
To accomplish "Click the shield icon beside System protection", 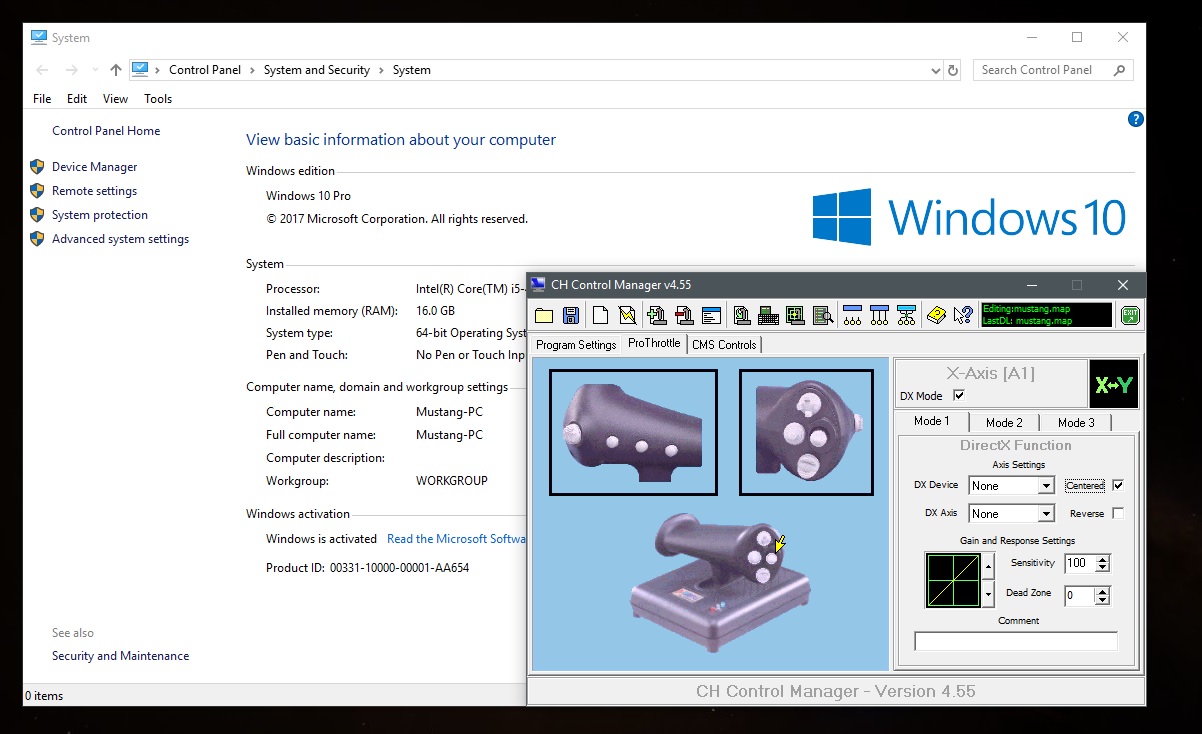I will pyautogui.click(x=37, y=215).
